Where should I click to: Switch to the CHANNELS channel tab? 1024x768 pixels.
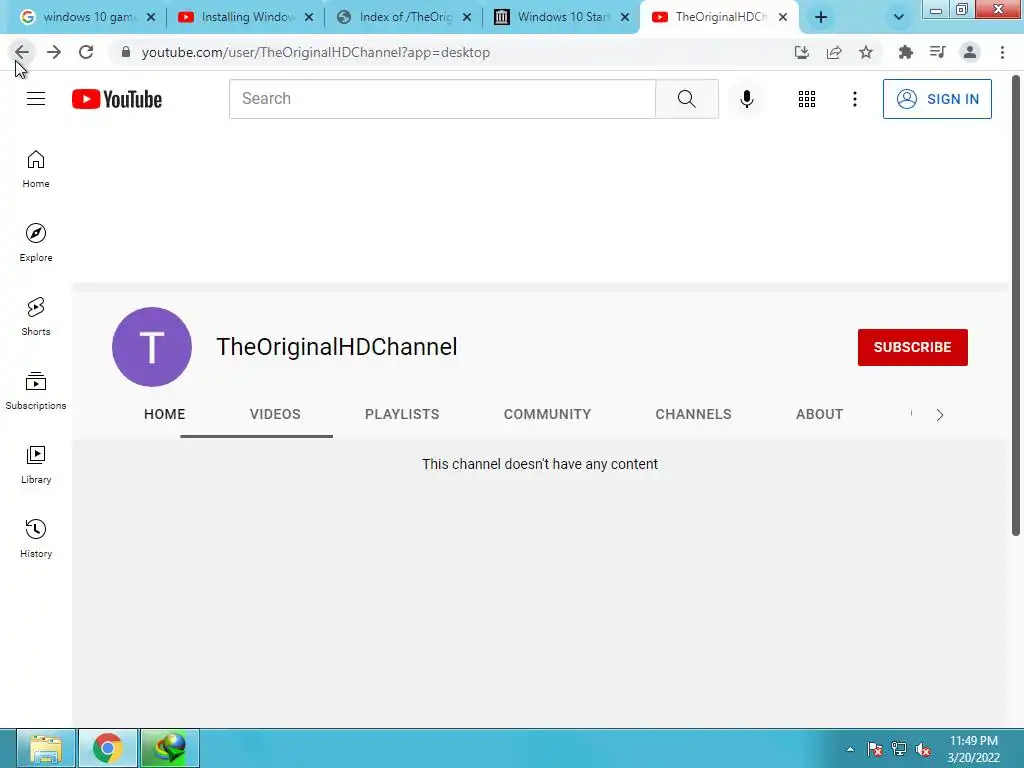click(694, 414)
